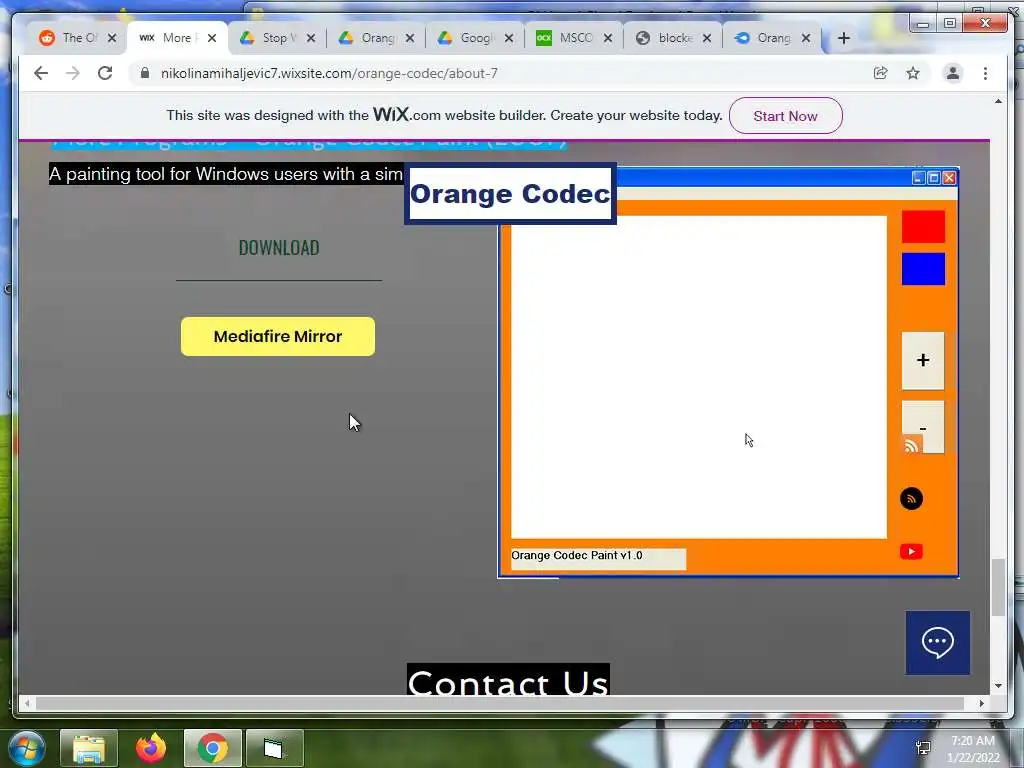Open File Explorer from taskbar
Screen dimensions: 1024x768
[89, 748]
